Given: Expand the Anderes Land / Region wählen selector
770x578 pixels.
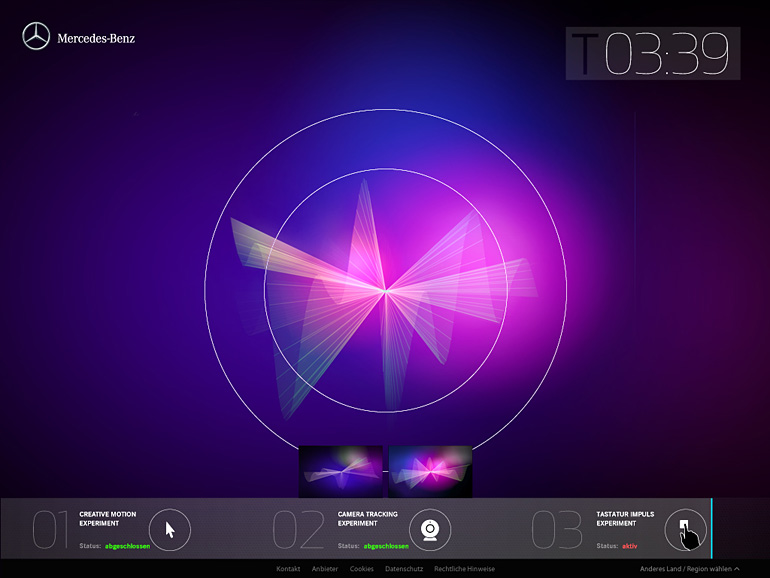Looking at the screenshot, I should coord(690,569).
